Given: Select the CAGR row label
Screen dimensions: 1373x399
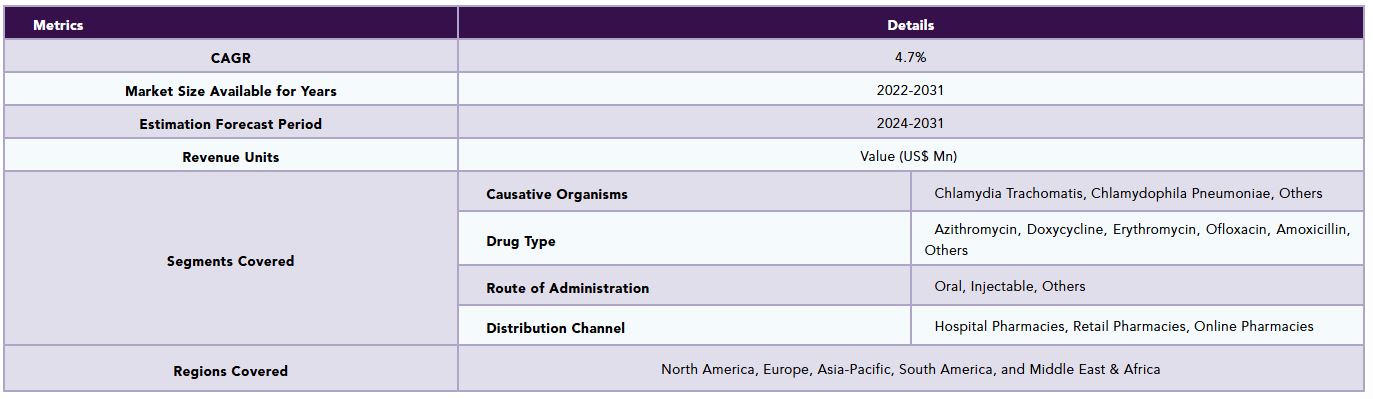Looking at the screenshot, I should pos(231,57).
